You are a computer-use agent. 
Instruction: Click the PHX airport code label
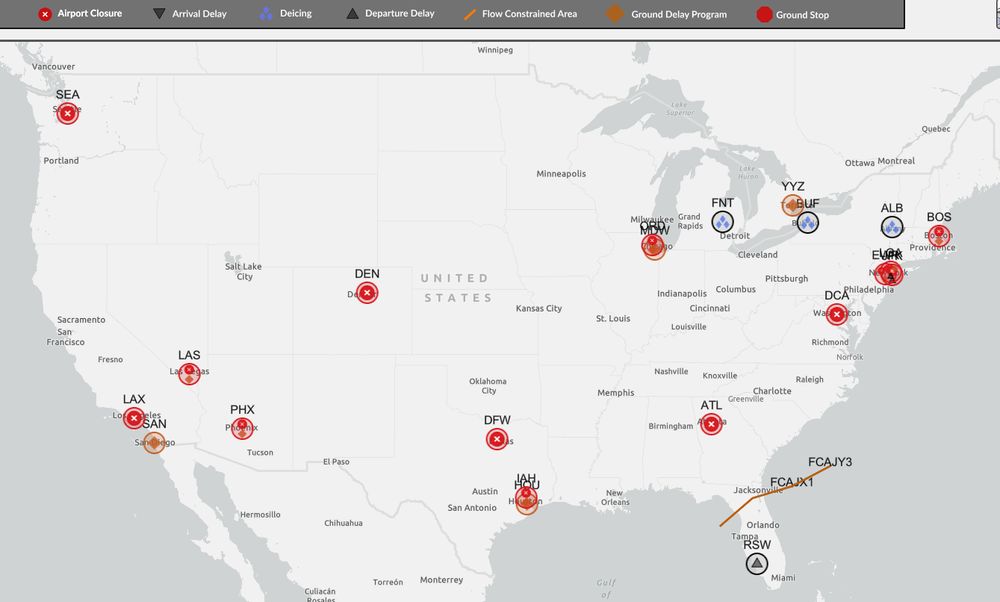click(x=242, y=410)
